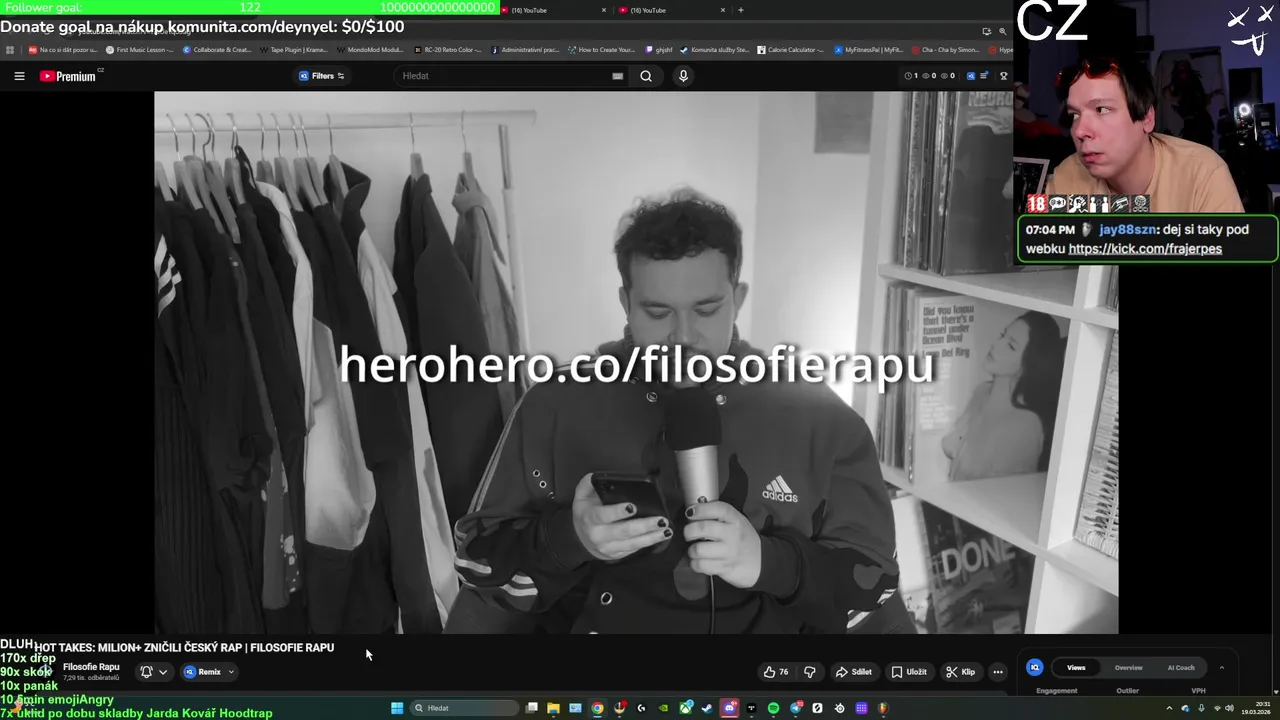Screen dimensions: 1280x720
Task: Select the vidIQ Views tab
Action: 1076,667
